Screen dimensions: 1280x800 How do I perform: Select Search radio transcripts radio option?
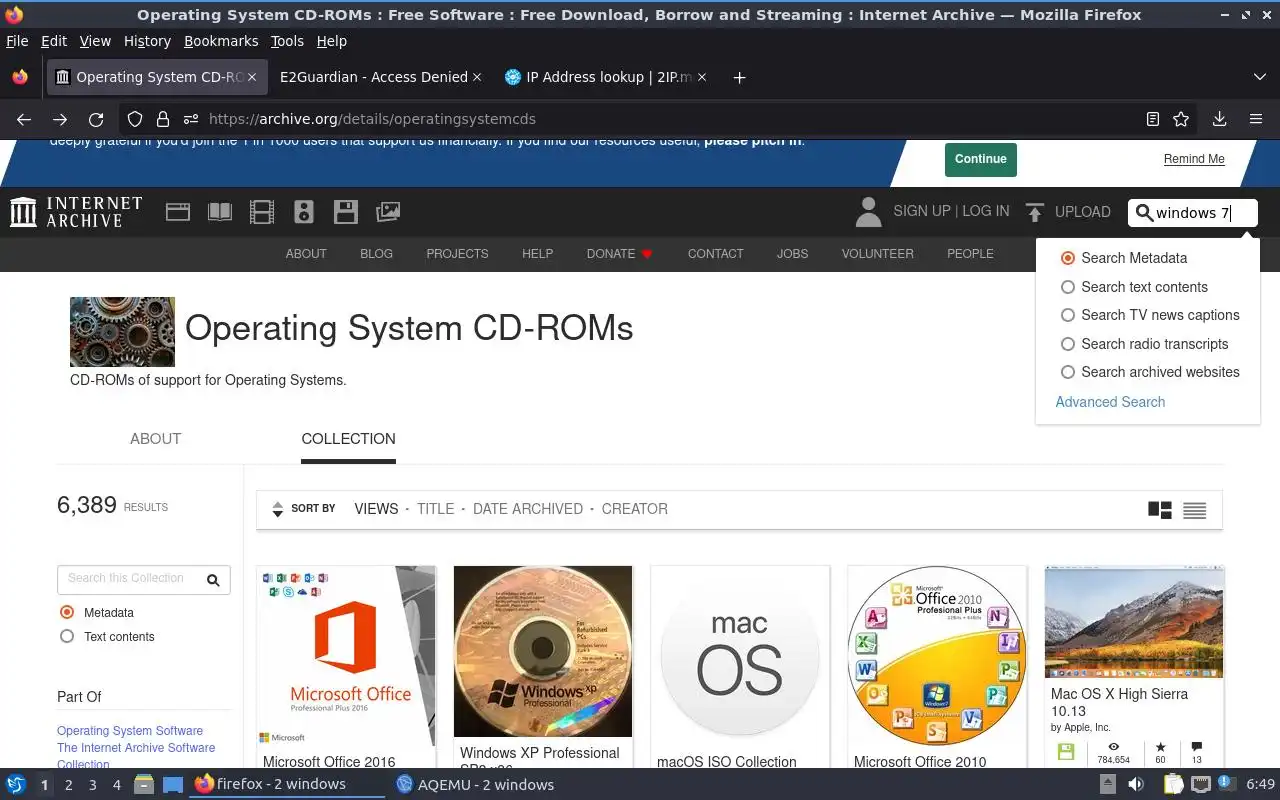coord(1068,344)
